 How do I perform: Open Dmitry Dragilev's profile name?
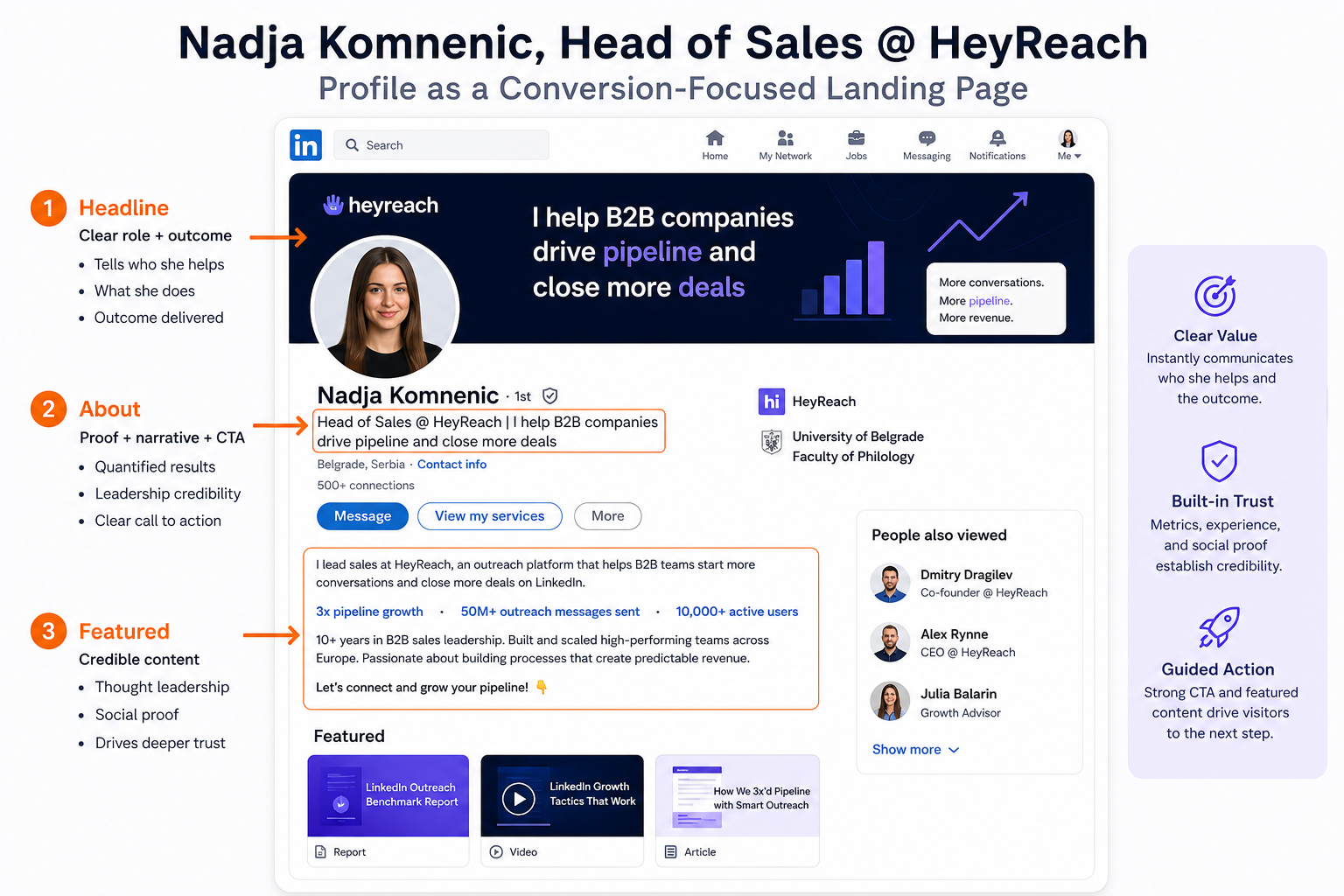click(x=966, y=575)
